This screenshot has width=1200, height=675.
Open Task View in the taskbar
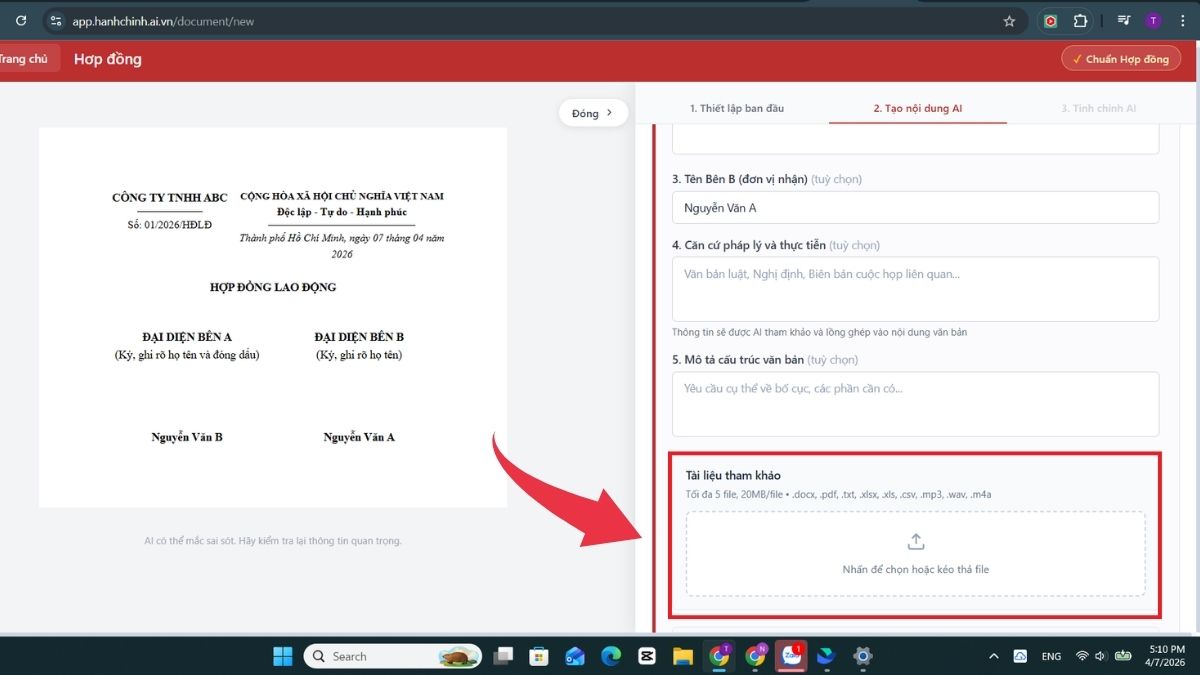pos(504,656)
